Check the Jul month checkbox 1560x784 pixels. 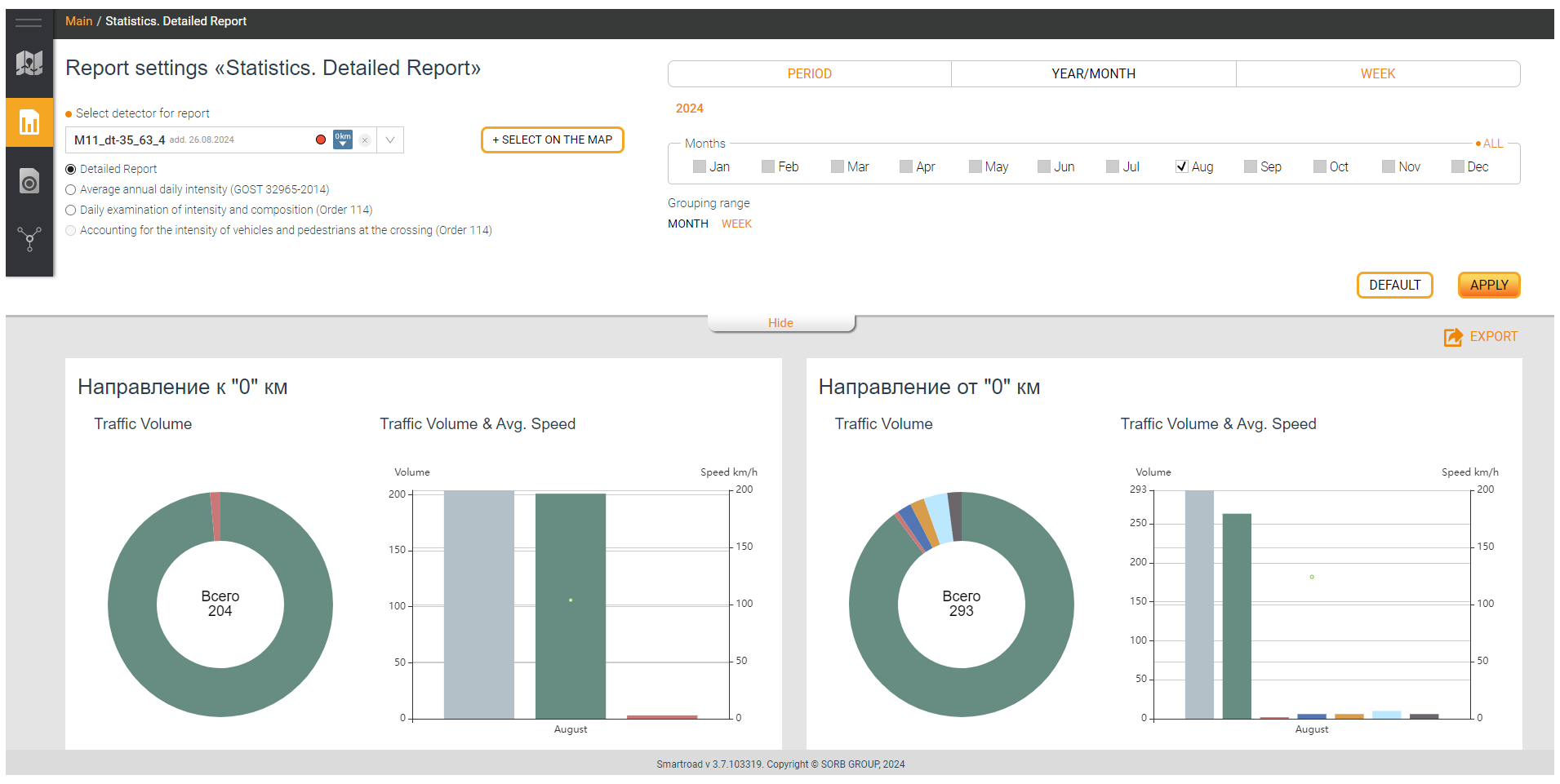[1113, 166]
